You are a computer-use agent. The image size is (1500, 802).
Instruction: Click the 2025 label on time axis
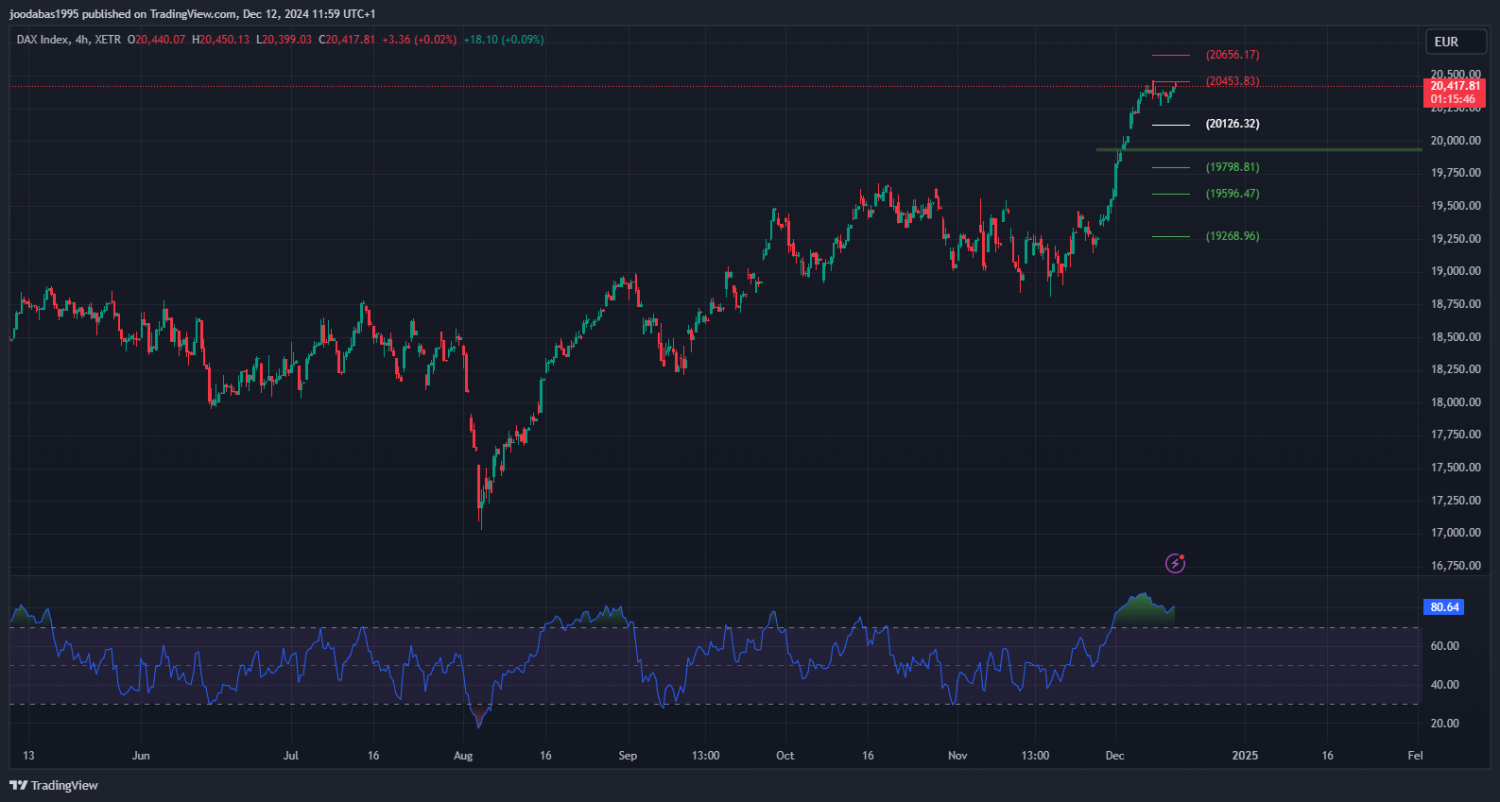pyautogui.click(x=1244, y=755)
